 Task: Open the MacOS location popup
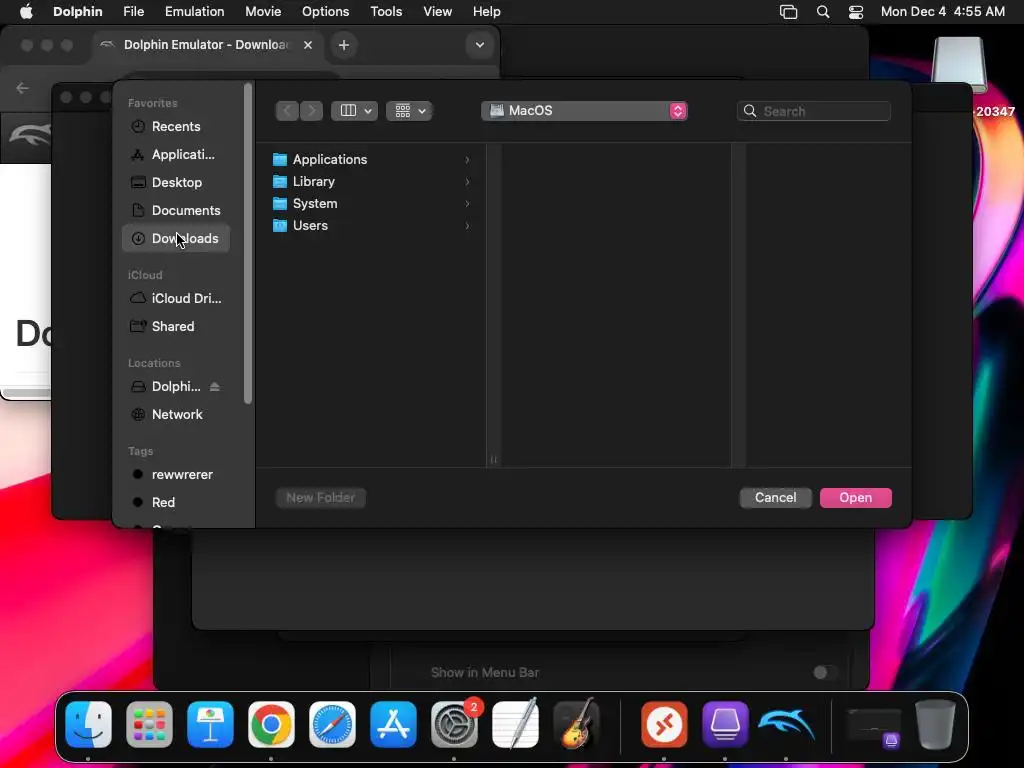click(584, 111)
